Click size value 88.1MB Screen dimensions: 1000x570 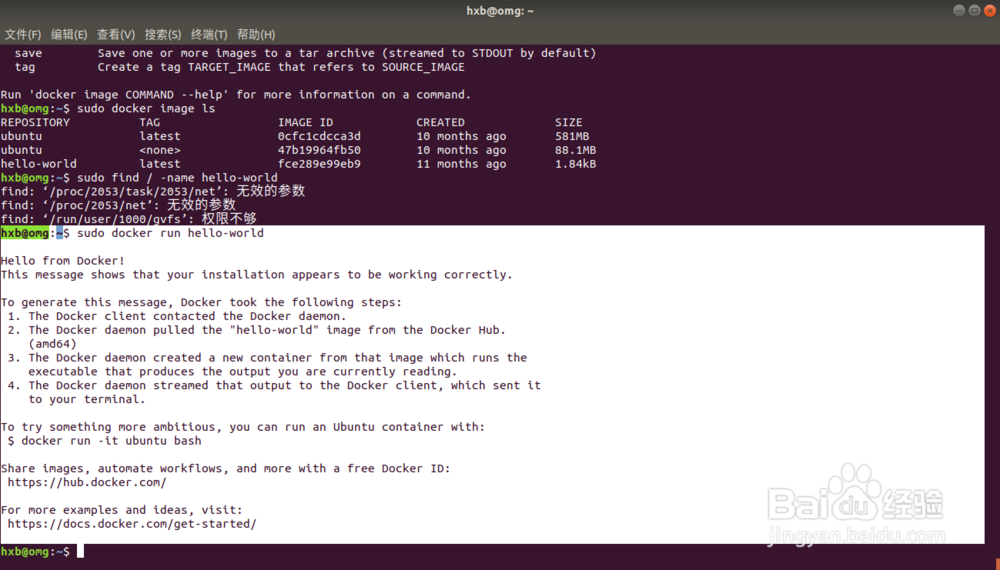pyautogui.click(x=575, y=150)
